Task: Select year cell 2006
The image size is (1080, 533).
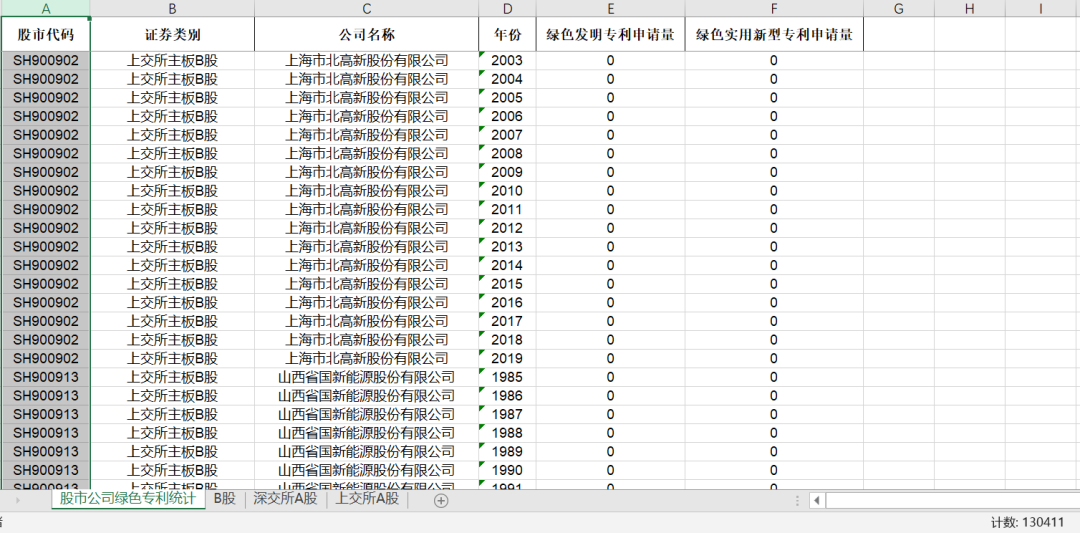Action: (x=508, y=116)
